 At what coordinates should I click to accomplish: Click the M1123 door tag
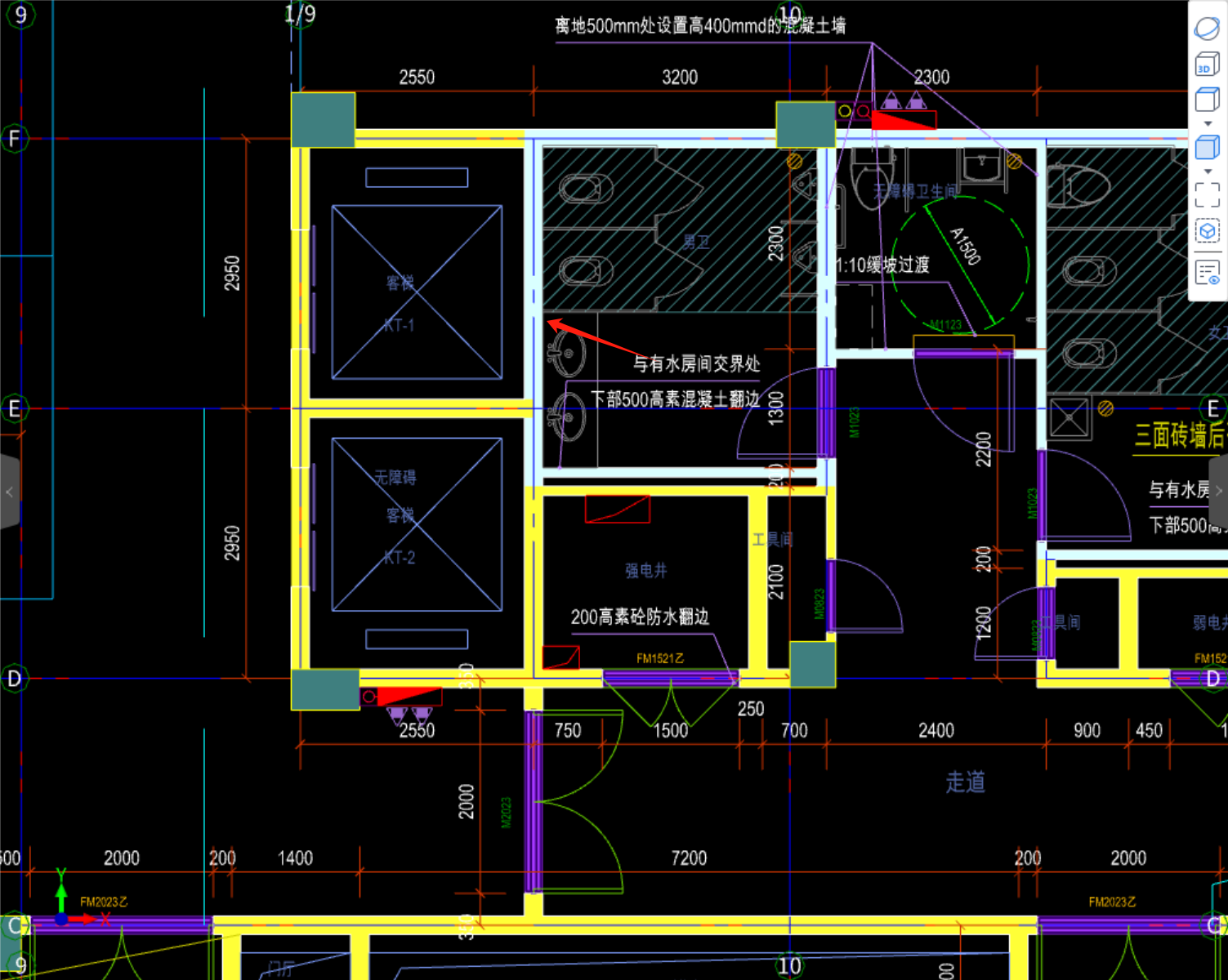click(946, 325)
